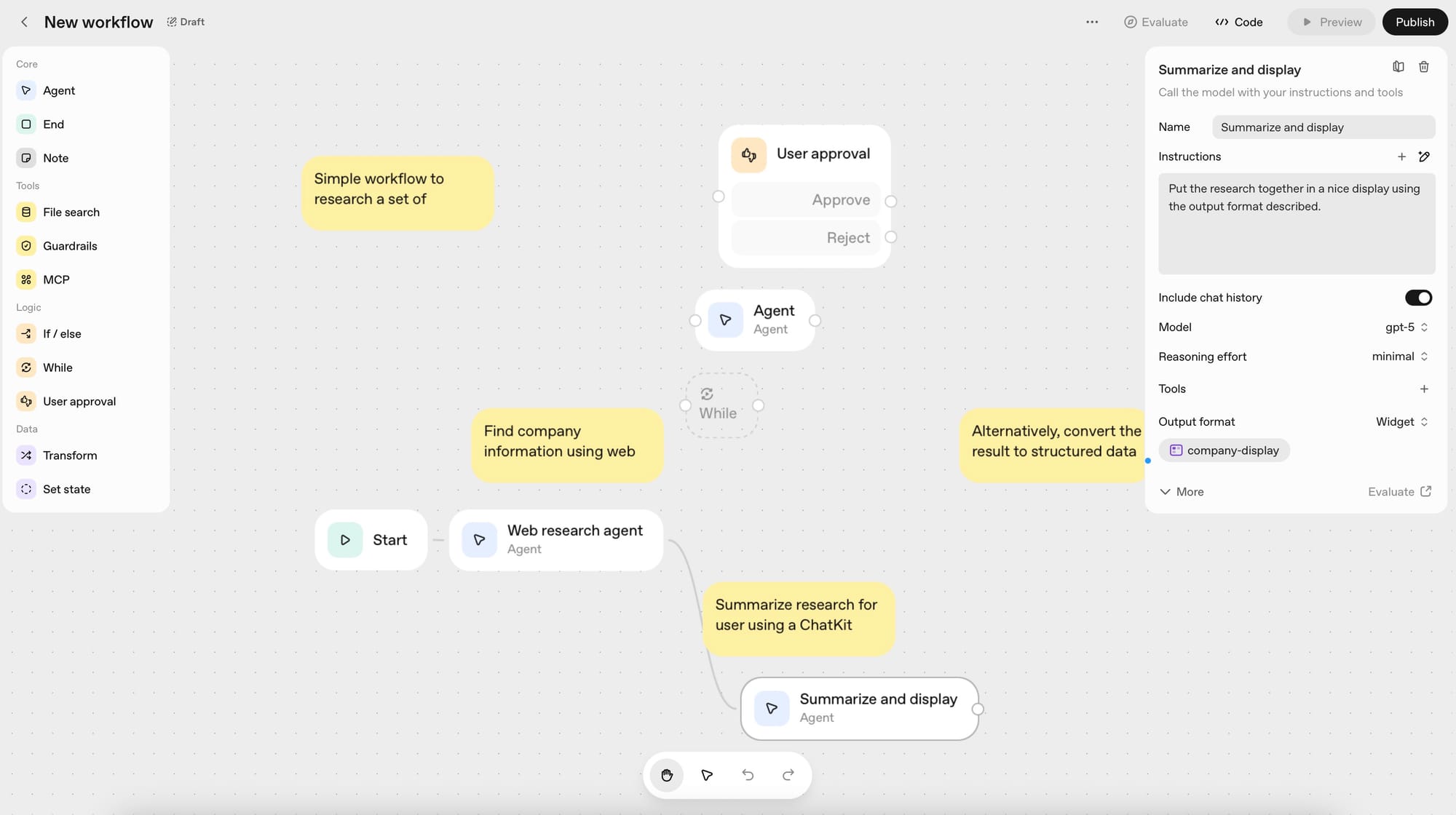
Task: Collapse the More section
Action: (1182, 491)
